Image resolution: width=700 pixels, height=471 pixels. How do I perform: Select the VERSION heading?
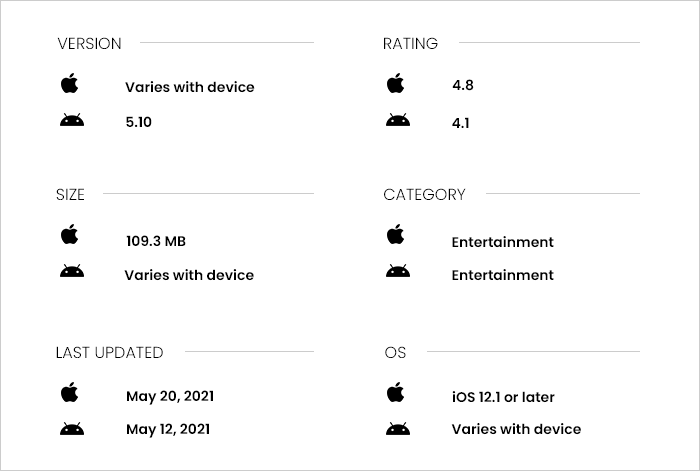89,44
